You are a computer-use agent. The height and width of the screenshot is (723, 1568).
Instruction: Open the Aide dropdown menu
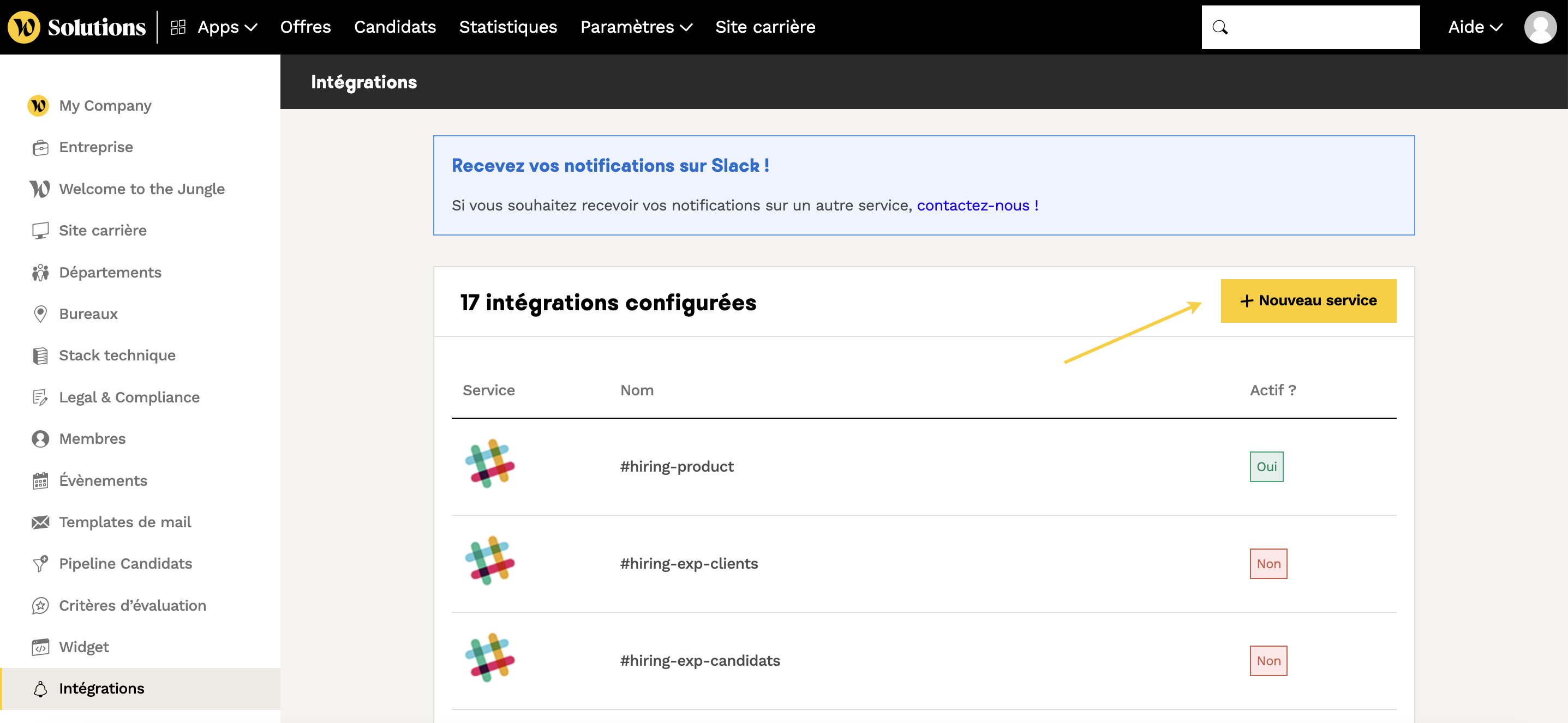tap(1475, 27)
